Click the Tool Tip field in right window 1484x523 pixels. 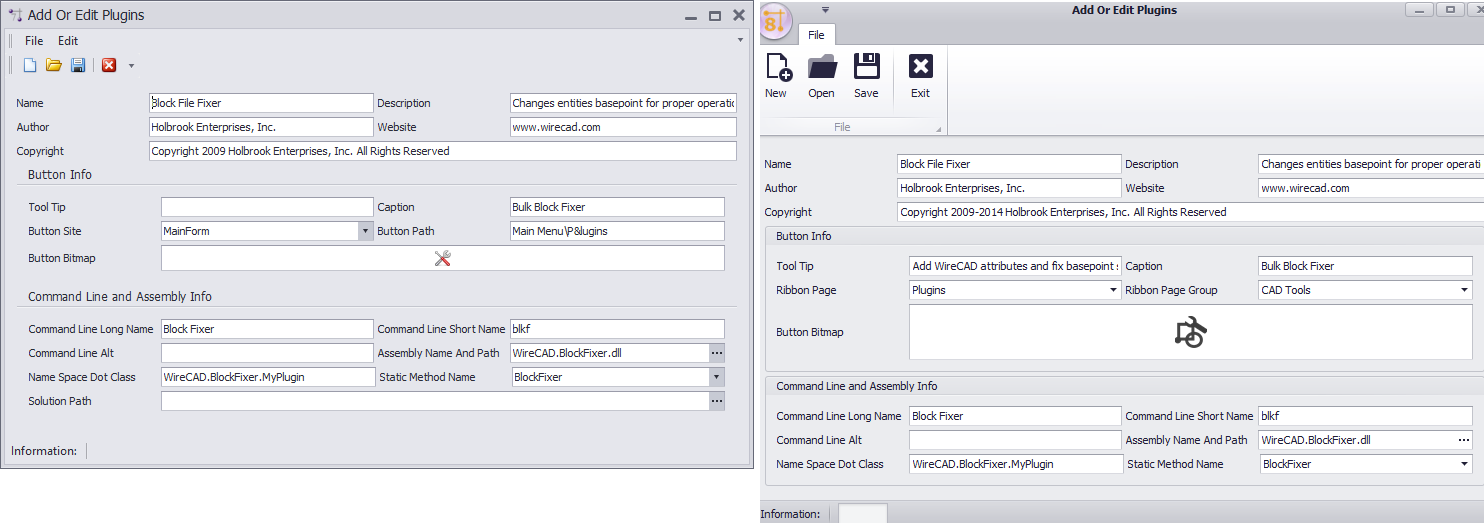coord(1015,266)
